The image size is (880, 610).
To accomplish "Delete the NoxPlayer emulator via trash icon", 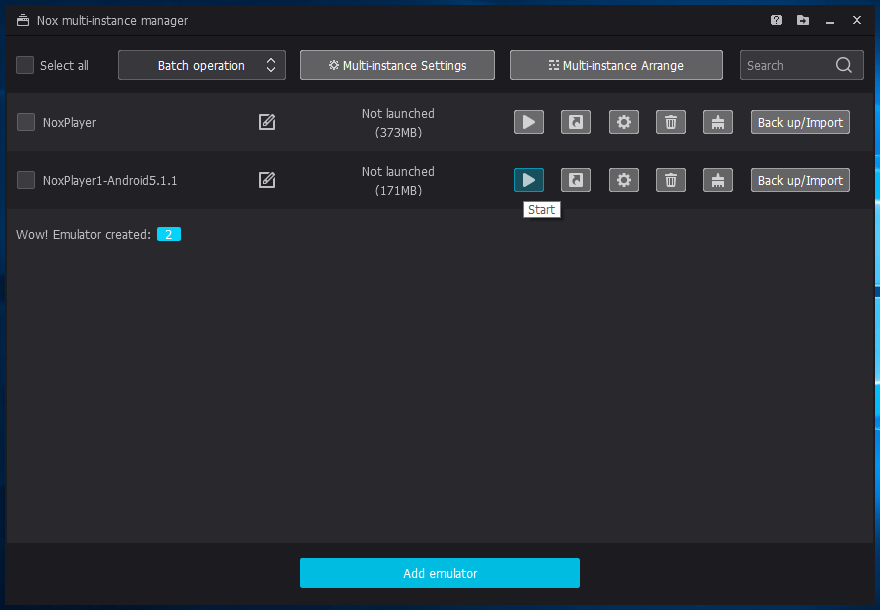I will point(671,122).
